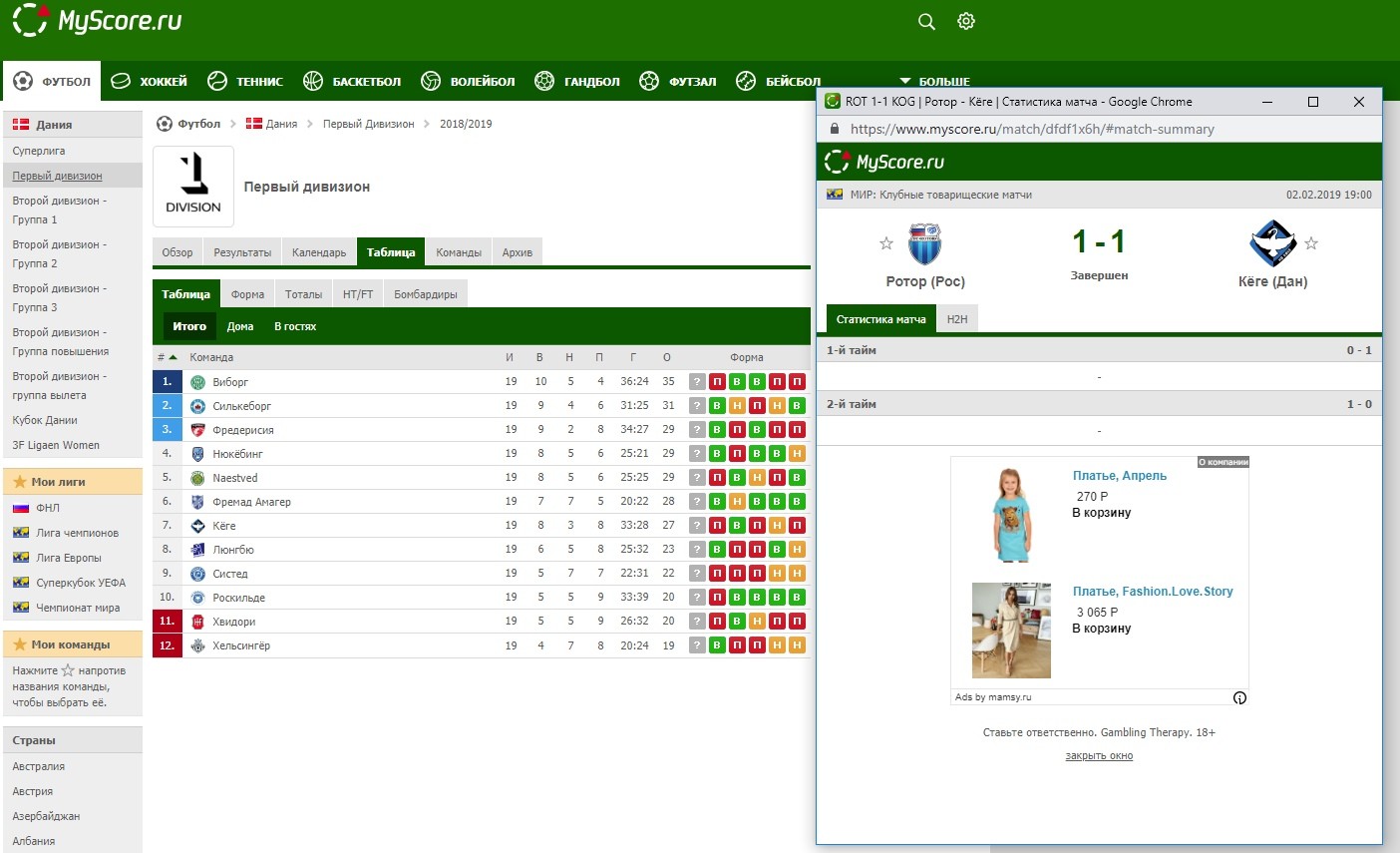Select the tennis sport icon
1400x853 pixels.
(x=217, y=82)
